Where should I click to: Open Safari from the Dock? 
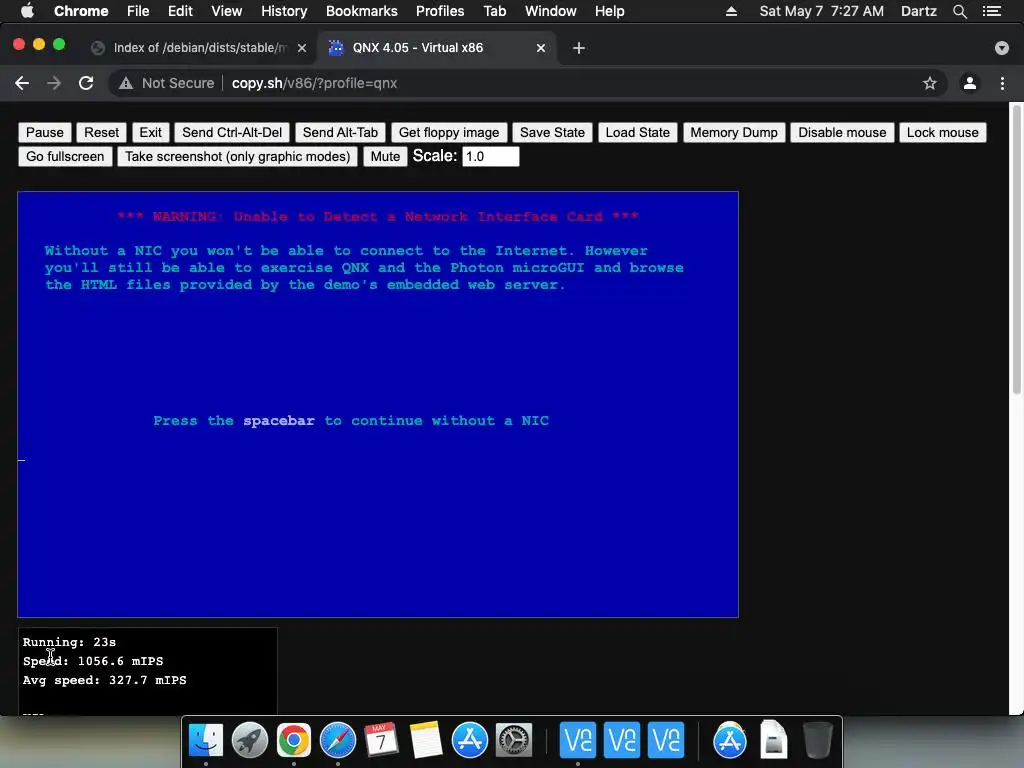338,740
